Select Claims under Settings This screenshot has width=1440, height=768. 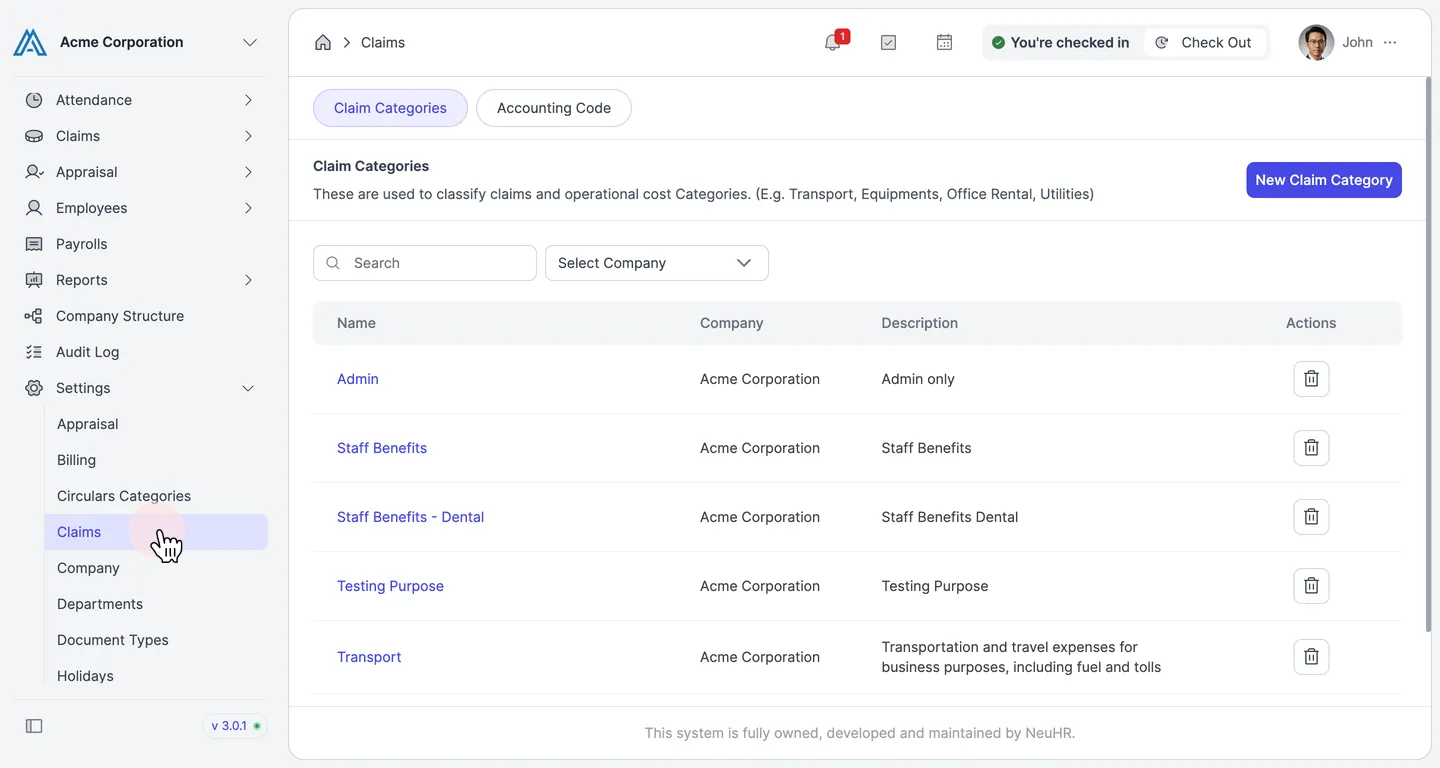tap(156, 532)
